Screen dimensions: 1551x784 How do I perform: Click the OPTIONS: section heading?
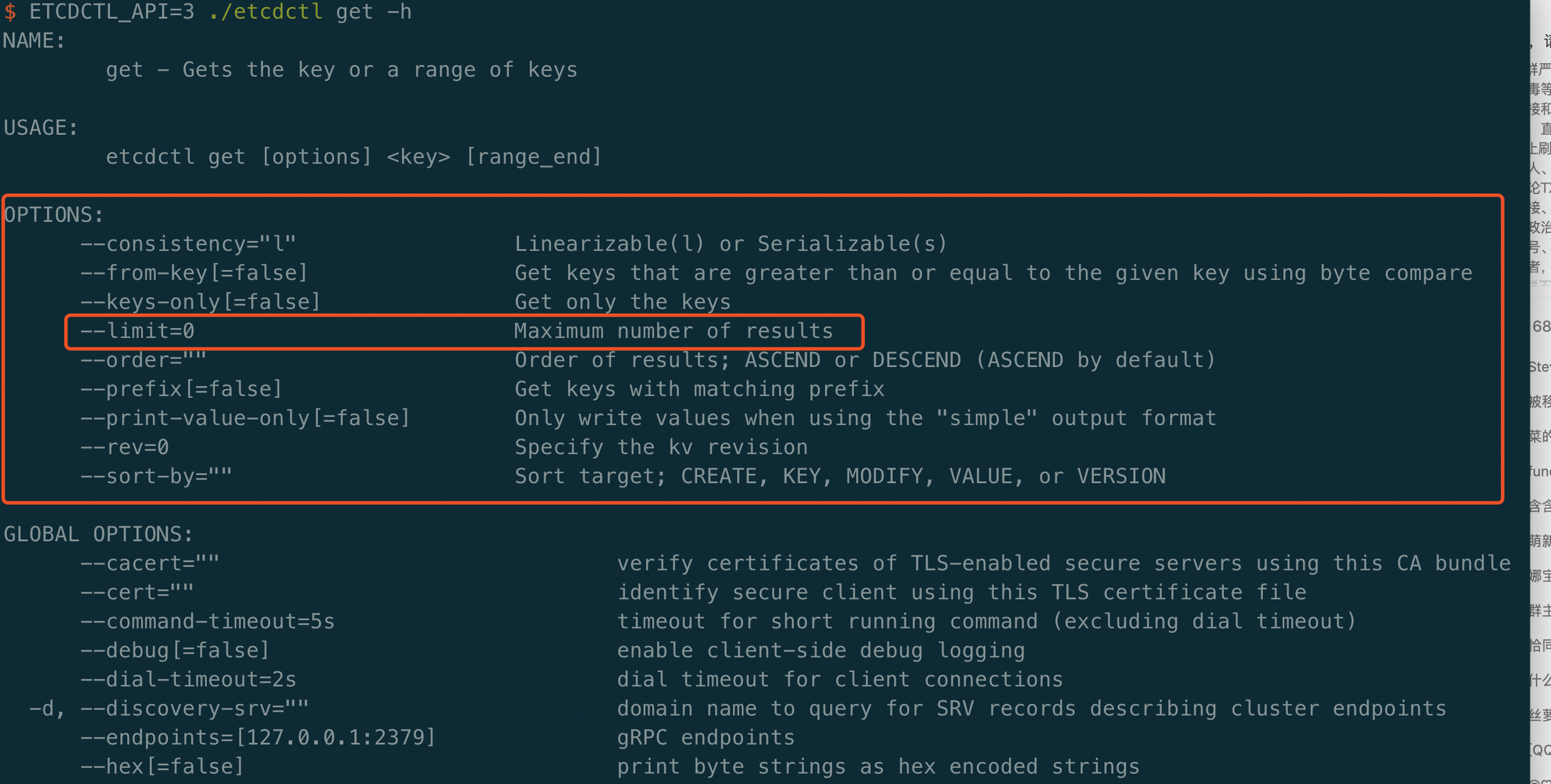tap(53, 215)
